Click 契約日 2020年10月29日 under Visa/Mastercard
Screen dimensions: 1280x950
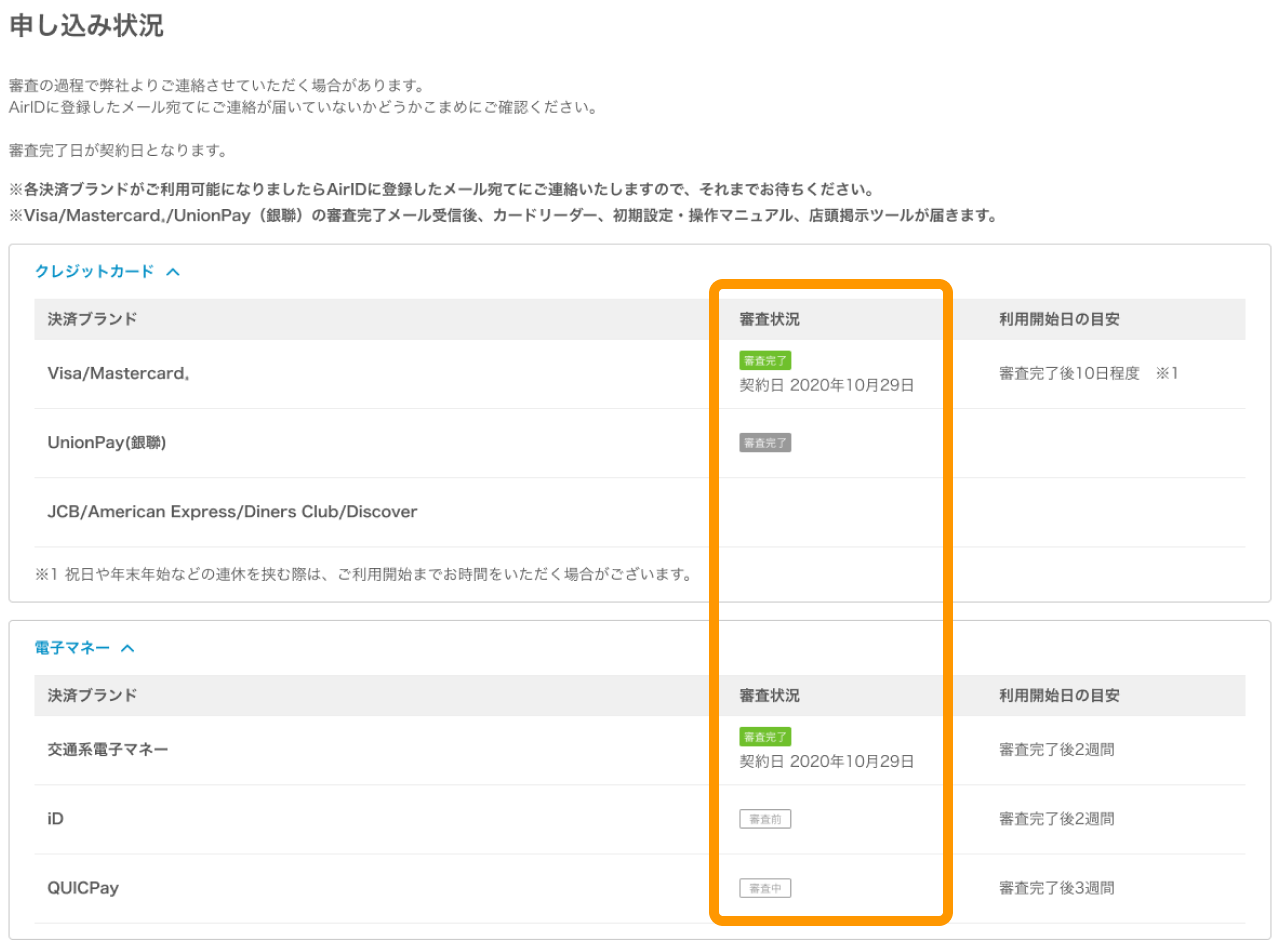pos(827,385)
